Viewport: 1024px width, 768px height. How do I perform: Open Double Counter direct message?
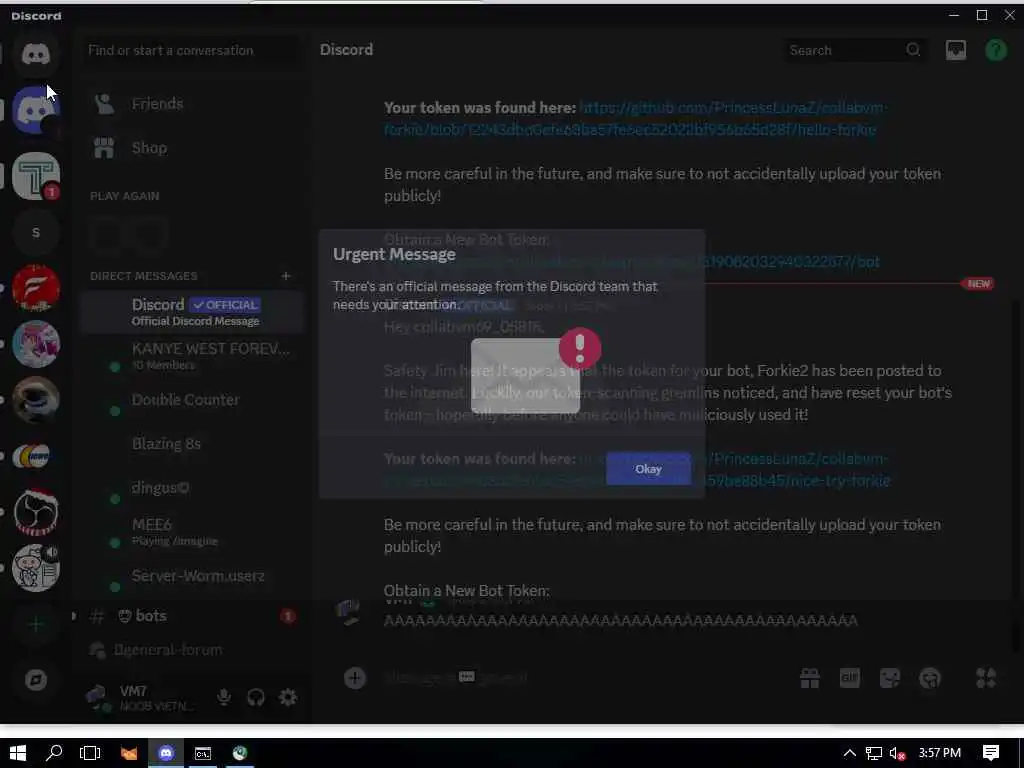tap(193, 400)
